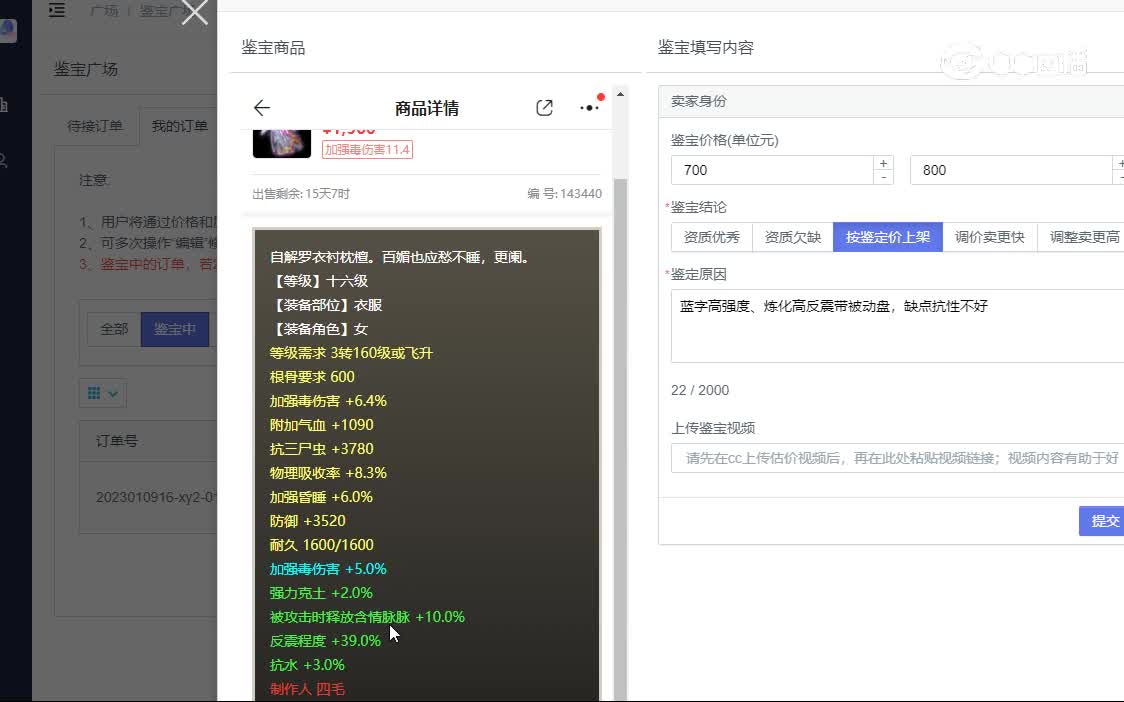Click the 制作人 四毛 line
The height and width of the screenshot is (702, 1124).
tap(307, 689)
